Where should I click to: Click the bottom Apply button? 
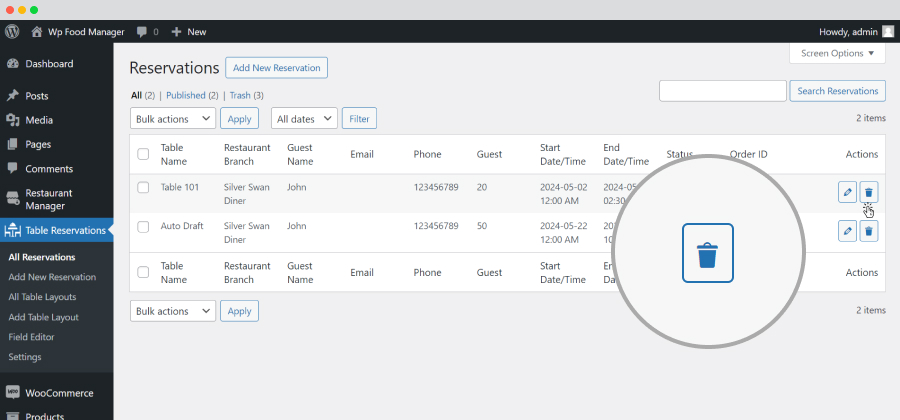pos(239,310)
